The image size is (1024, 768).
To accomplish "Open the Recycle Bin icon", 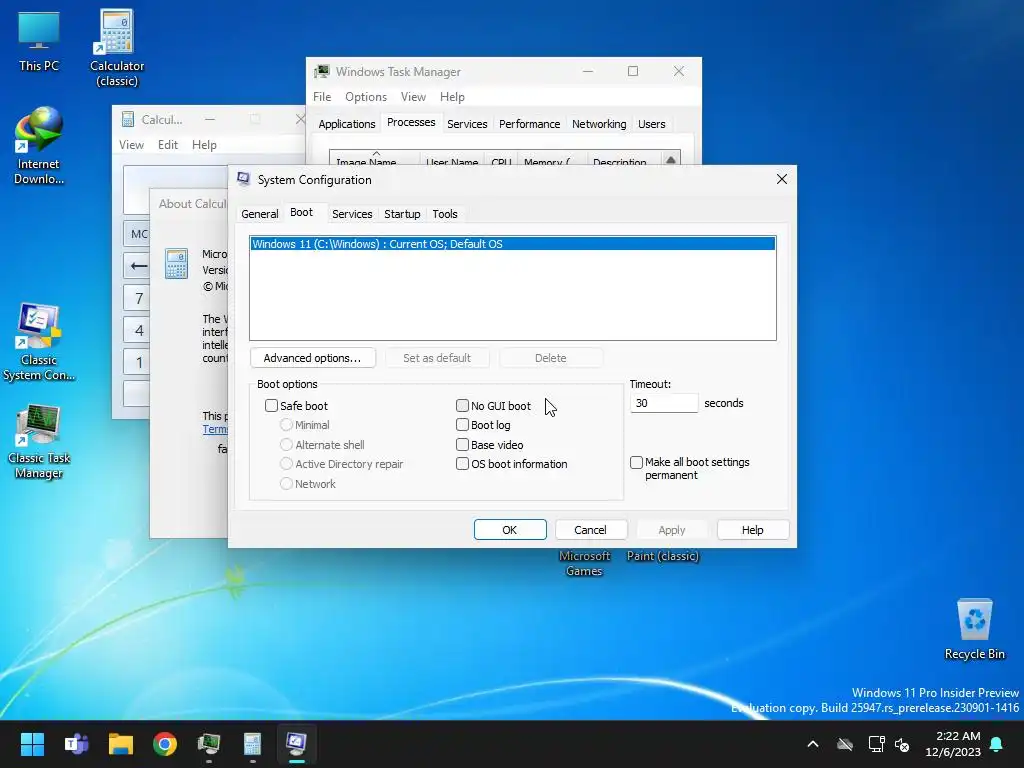I will coord(974,628).
